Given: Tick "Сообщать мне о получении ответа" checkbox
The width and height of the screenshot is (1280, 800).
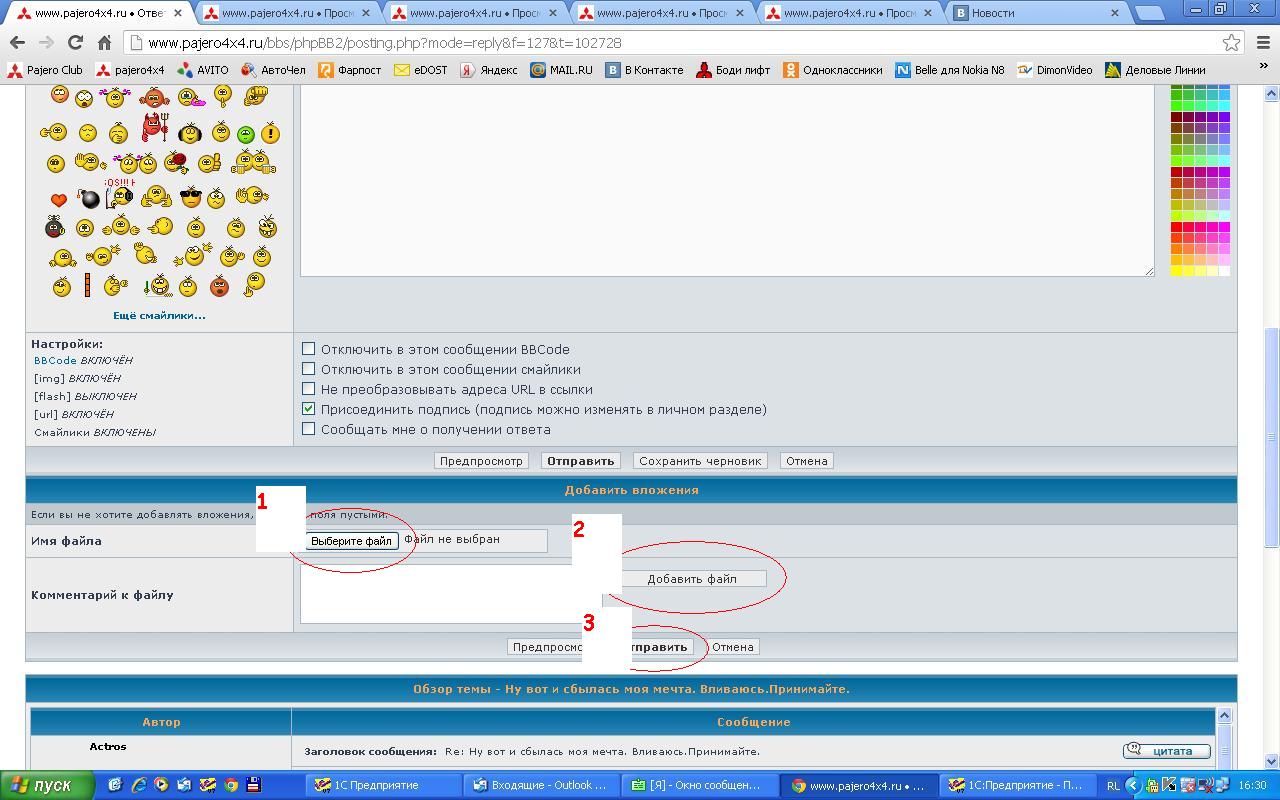Looking at the screenshot, I should (x=309, y=429).
